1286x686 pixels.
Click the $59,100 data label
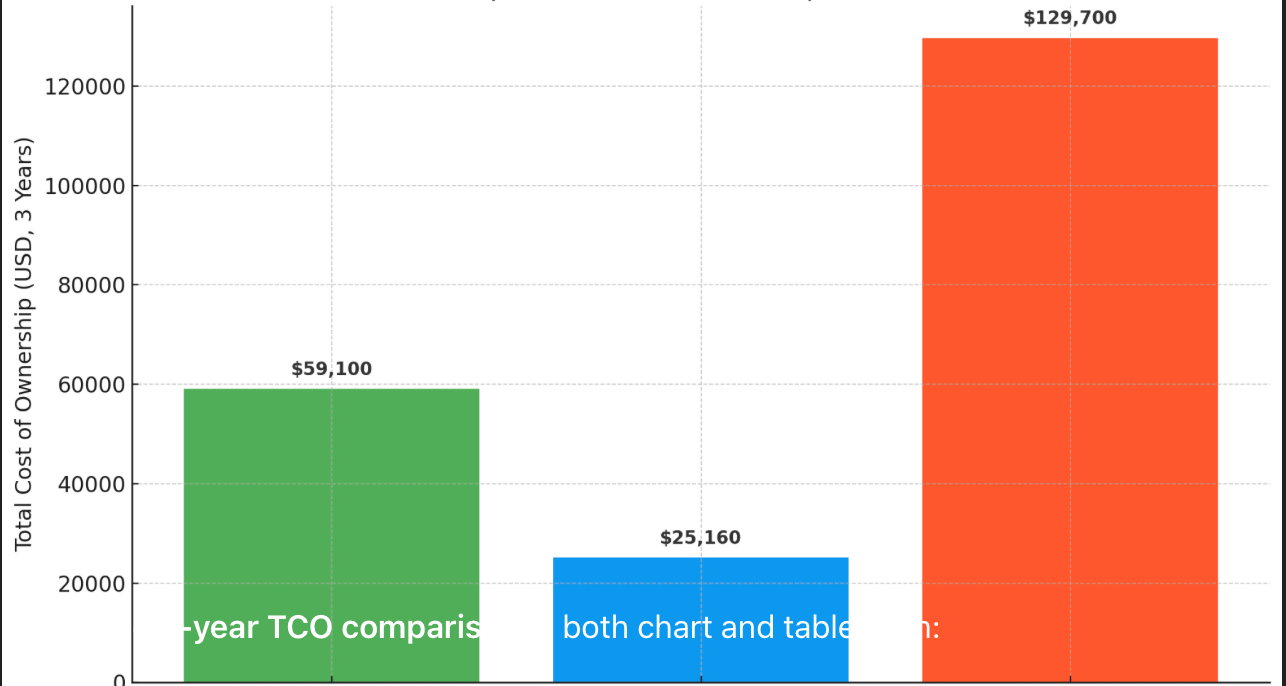pyautogui.click(x=331, y=369)
